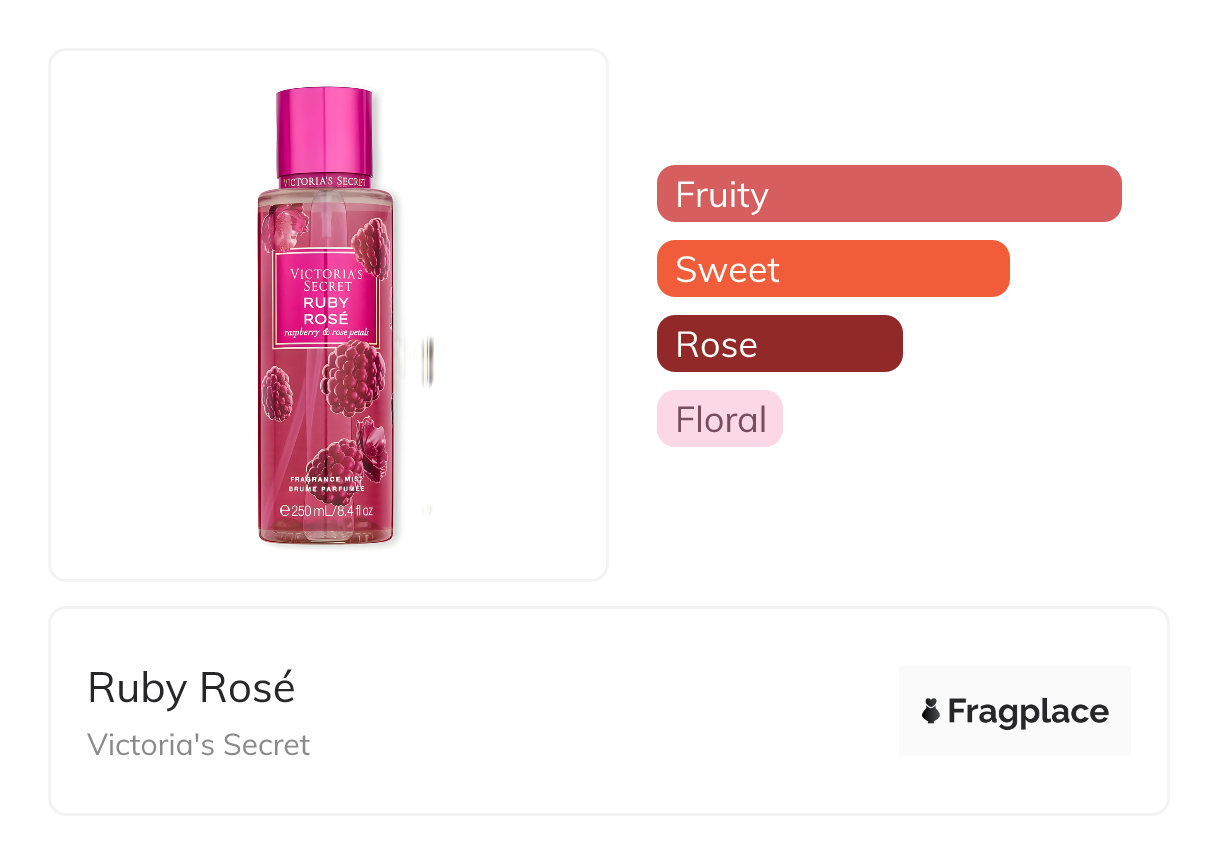Click the Fragplace perfume bottle logo icon
1218x864 pixels.
[931, 711]
